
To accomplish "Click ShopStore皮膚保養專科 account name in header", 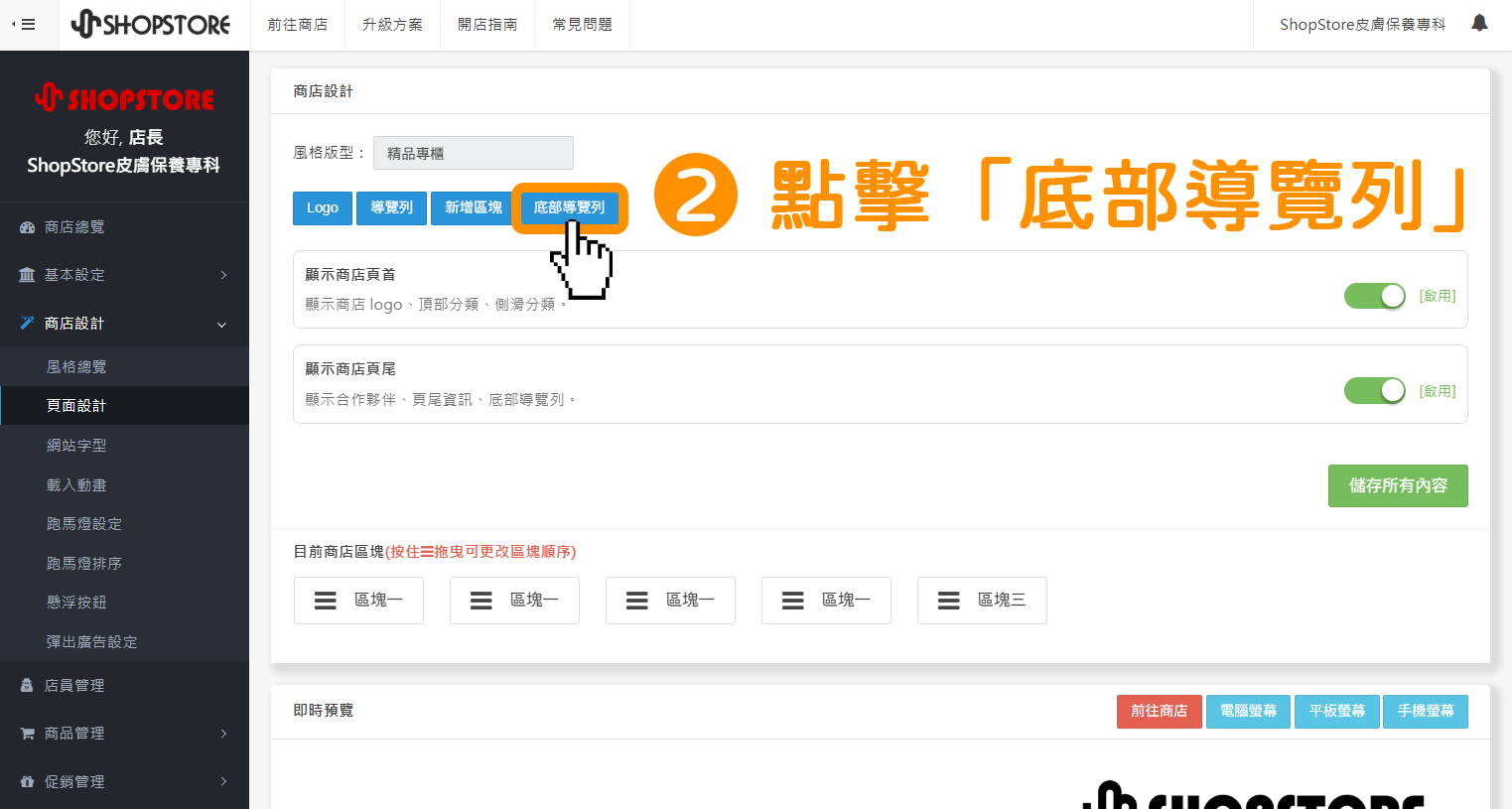I will coord(1362,25).
